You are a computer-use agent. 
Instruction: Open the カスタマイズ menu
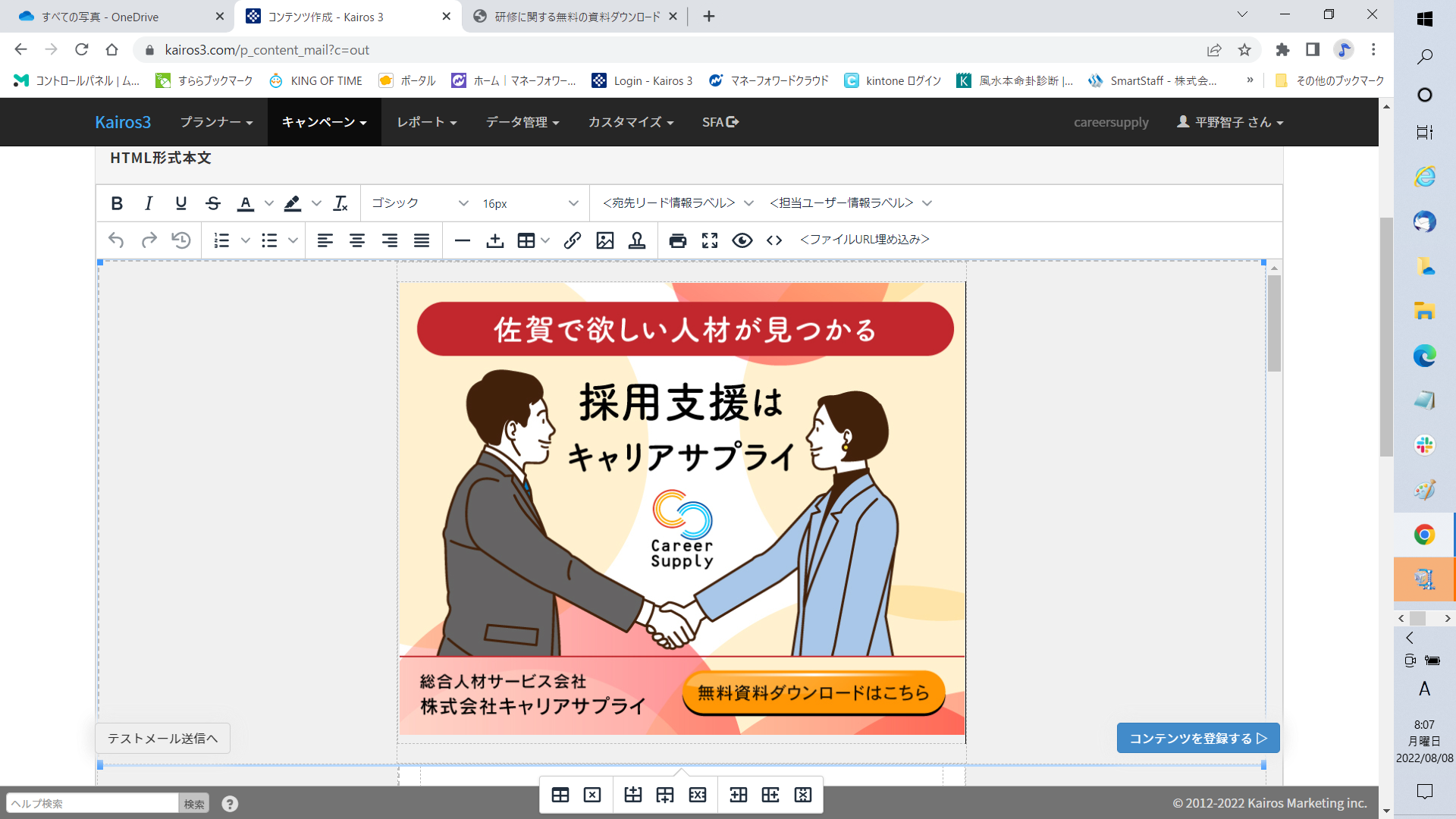point(631,122)
